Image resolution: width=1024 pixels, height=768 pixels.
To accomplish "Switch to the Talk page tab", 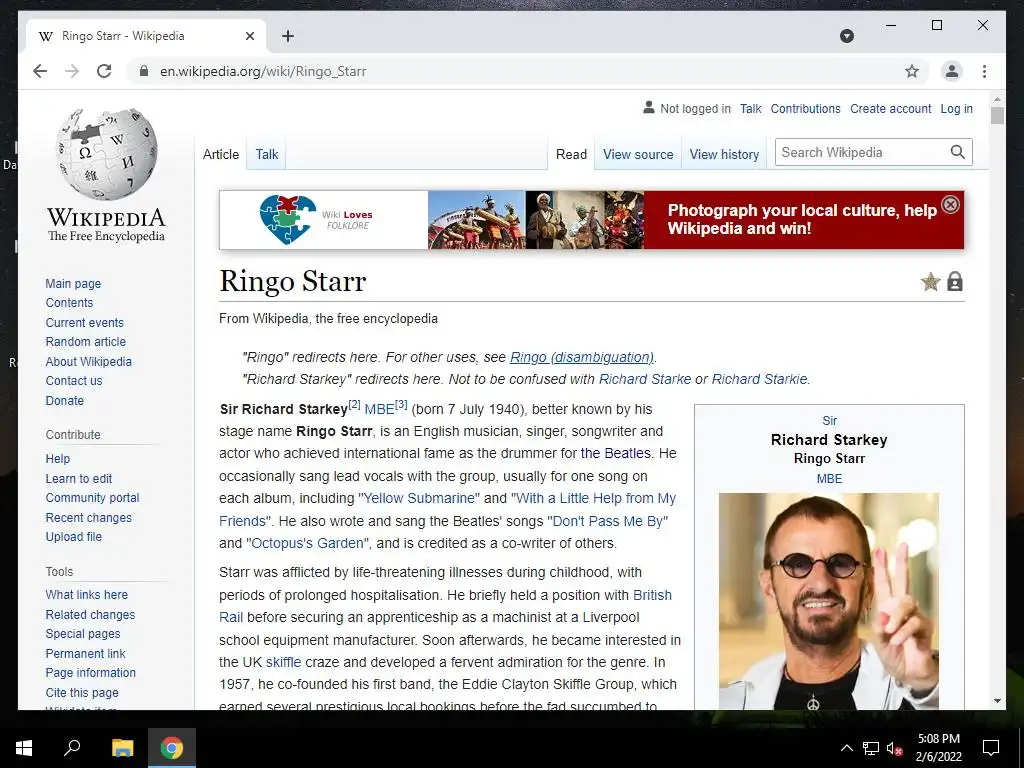I will click(x=266, y=154).
